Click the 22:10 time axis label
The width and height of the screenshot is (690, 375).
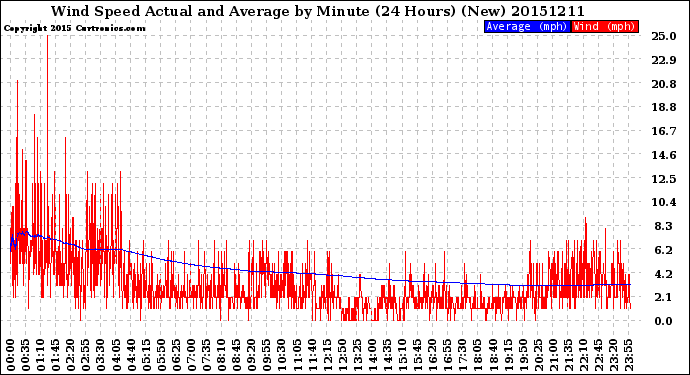584,355
